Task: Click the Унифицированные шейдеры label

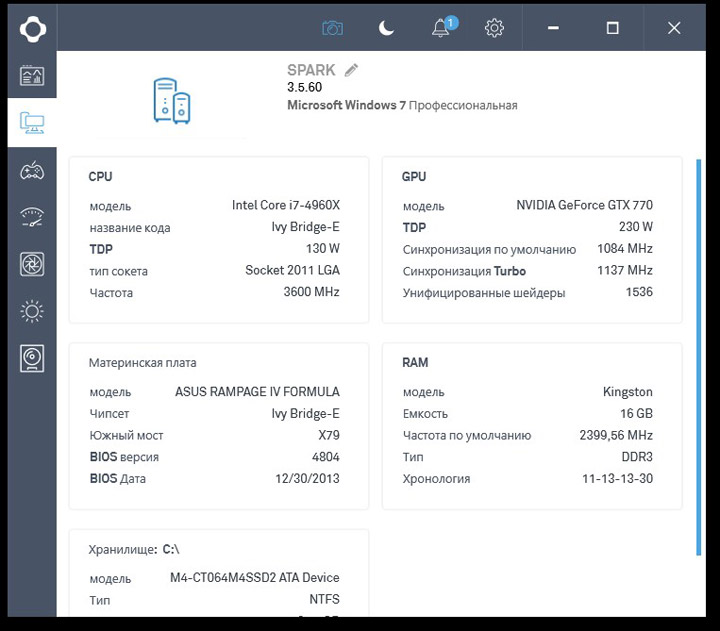Action: (x=484, y=293)
